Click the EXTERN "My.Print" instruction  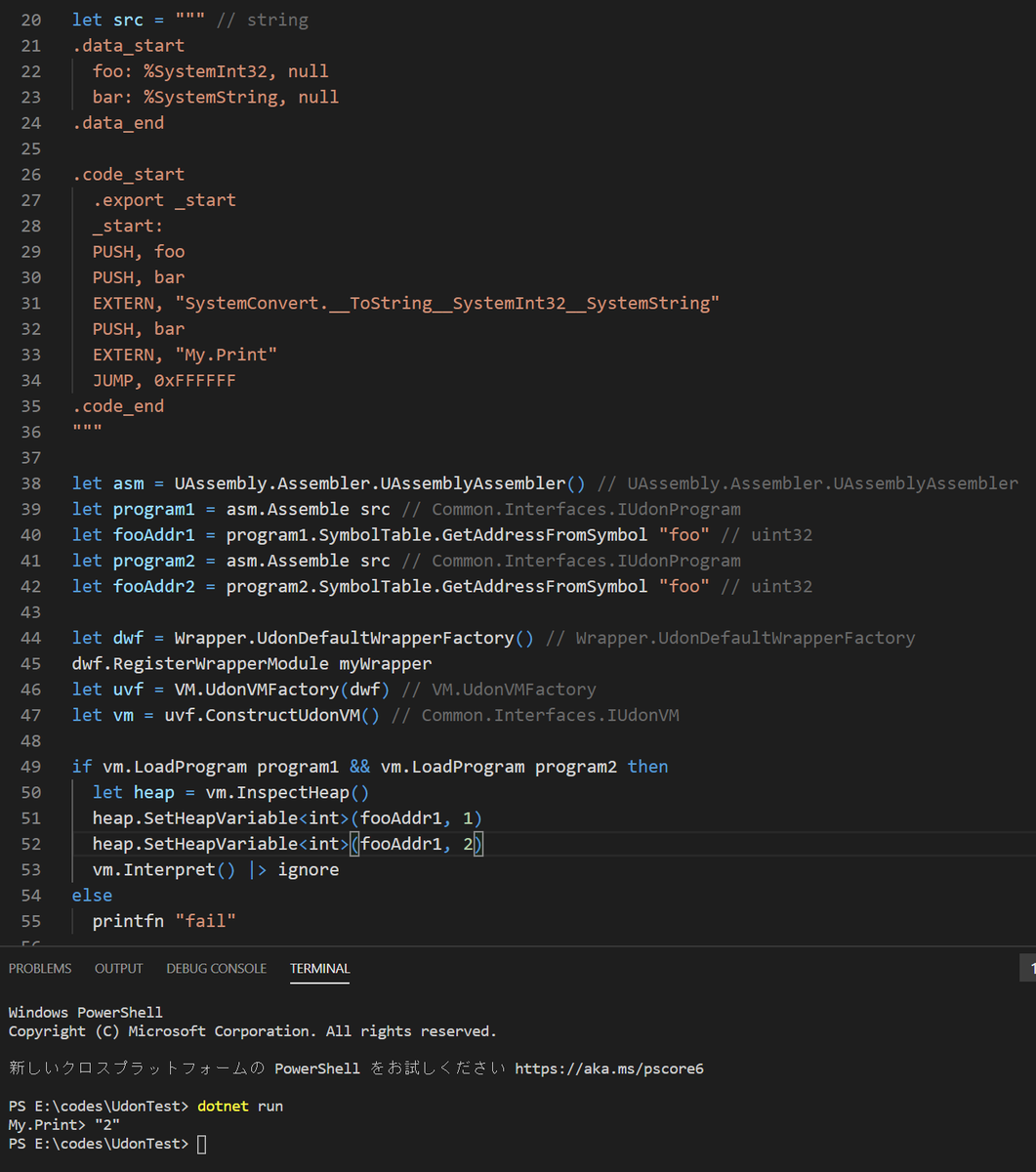(x=185, y=355)
